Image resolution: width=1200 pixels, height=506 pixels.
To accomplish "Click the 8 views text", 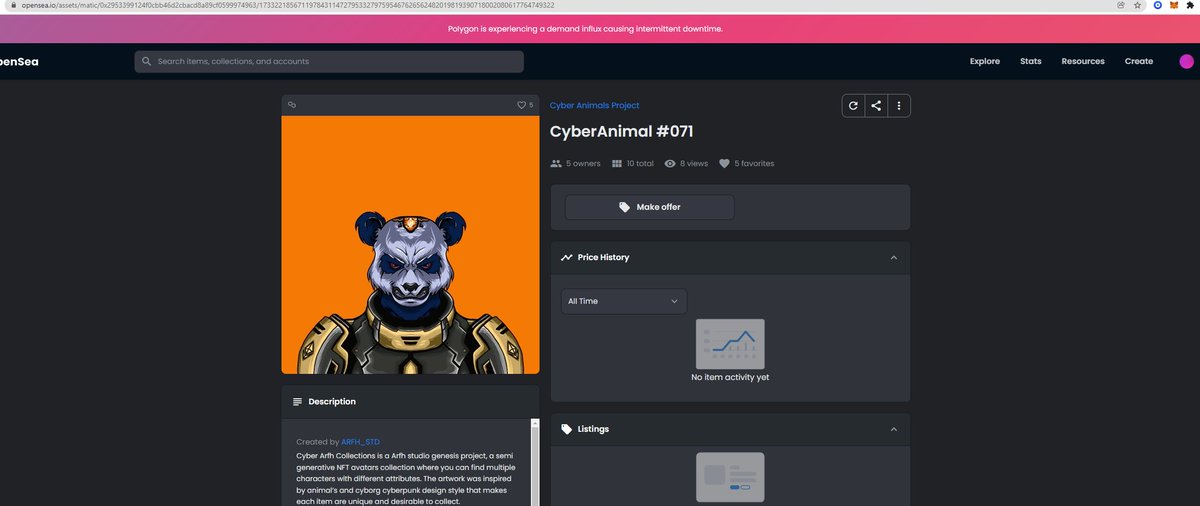I will click(694, 163).
